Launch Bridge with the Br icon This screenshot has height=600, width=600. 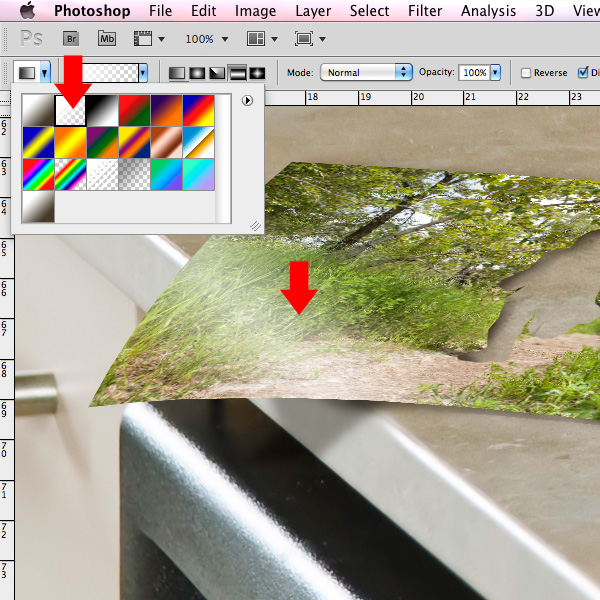click(x=71, y=39)
